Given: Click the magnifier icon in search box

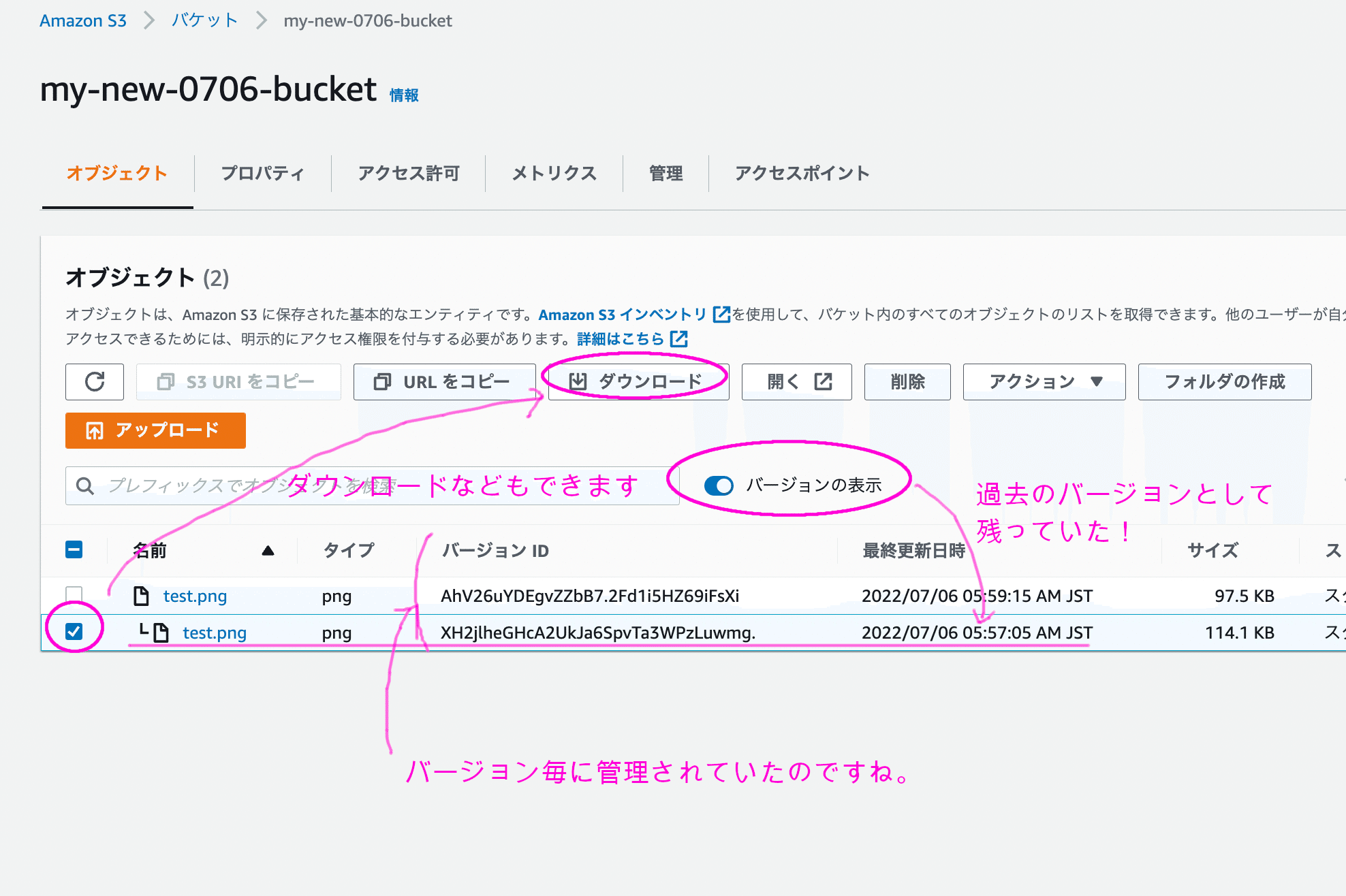Looking at the screenshot, I should click(x=85, y=485).
